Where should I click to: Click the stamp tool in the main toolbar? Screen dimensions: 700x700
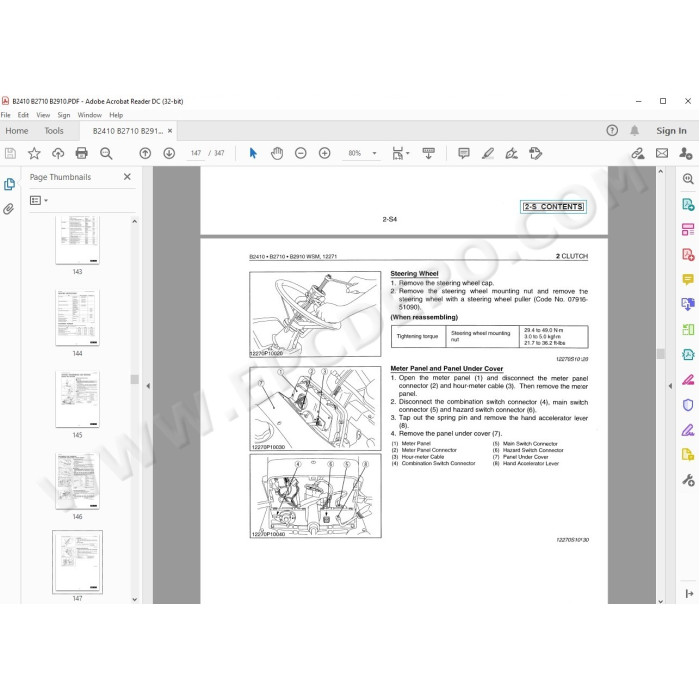[x=535, y=154]
